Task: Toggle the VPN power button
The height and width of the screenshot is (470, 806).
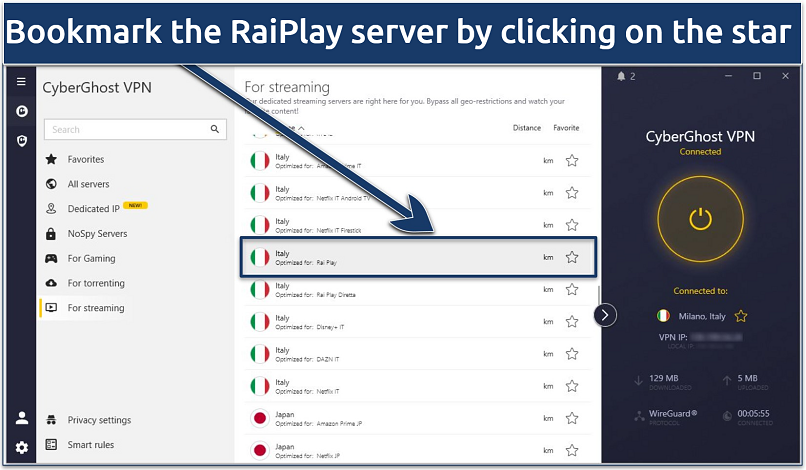Action: pos(700,220)
